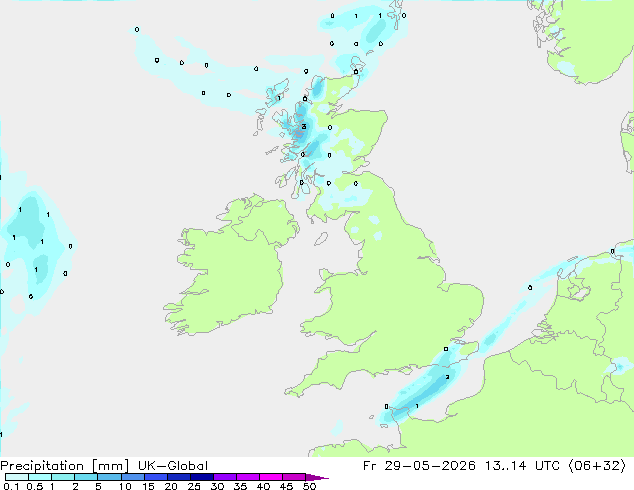Viewport: 634px width, 490px height.
Task: Click the "2" precipitation value in the Dover Strait
Action: [447, 377]
